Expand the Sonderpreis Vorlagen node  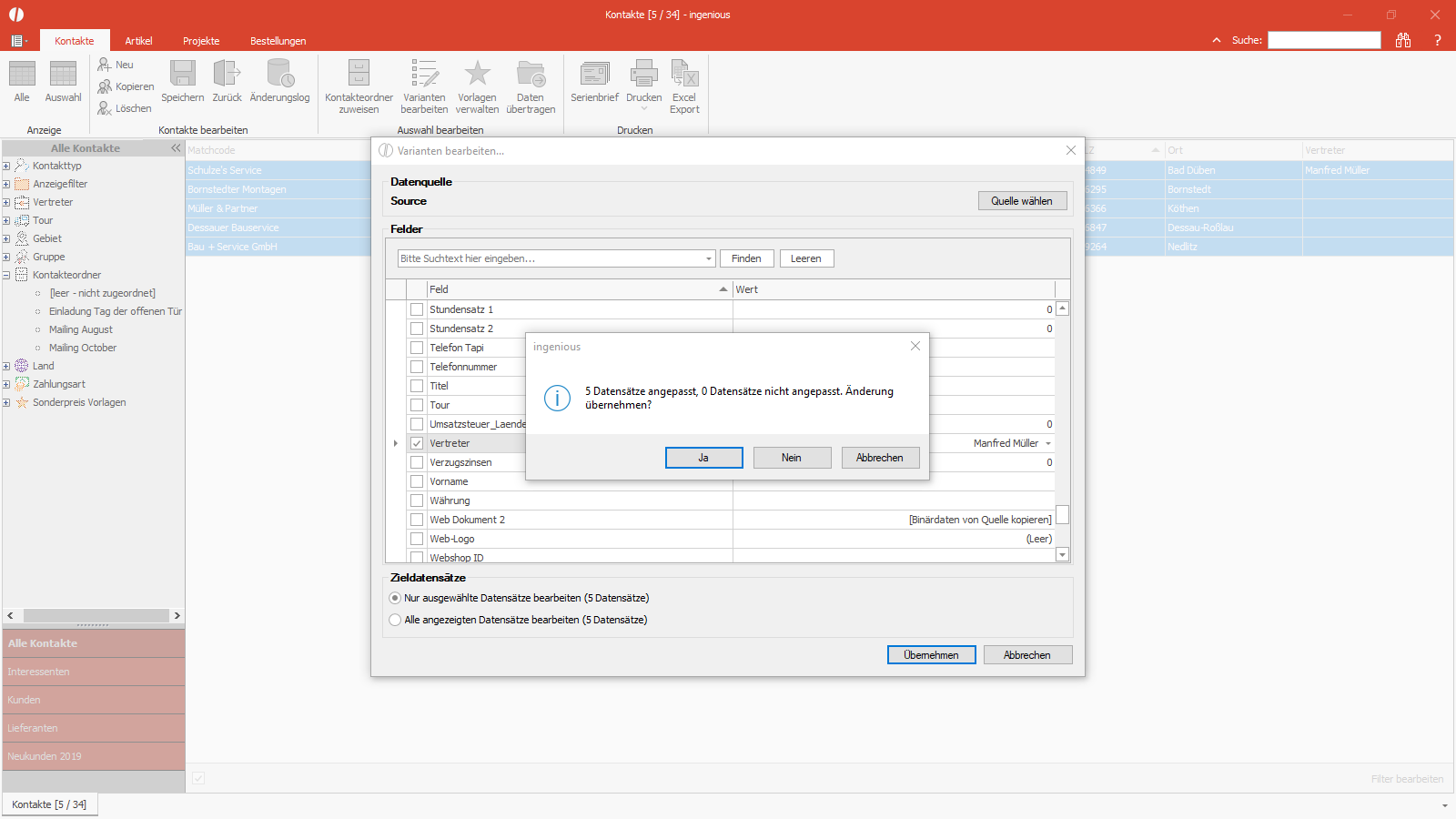[x=6, y=402]
